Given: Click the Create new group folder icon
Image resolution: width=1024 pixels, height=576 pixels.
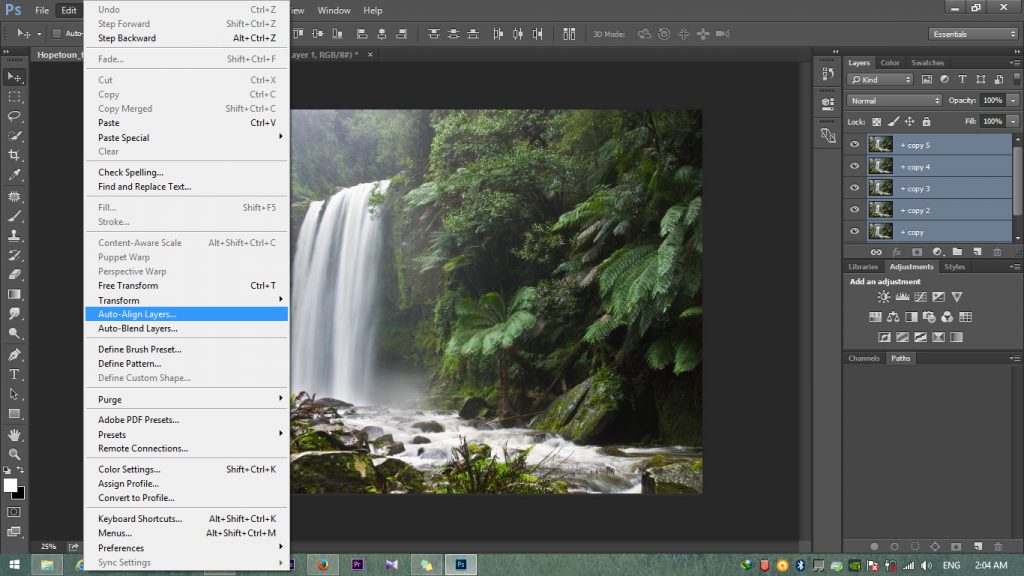Looking at the screenshot, I should (x=957, y=252).
